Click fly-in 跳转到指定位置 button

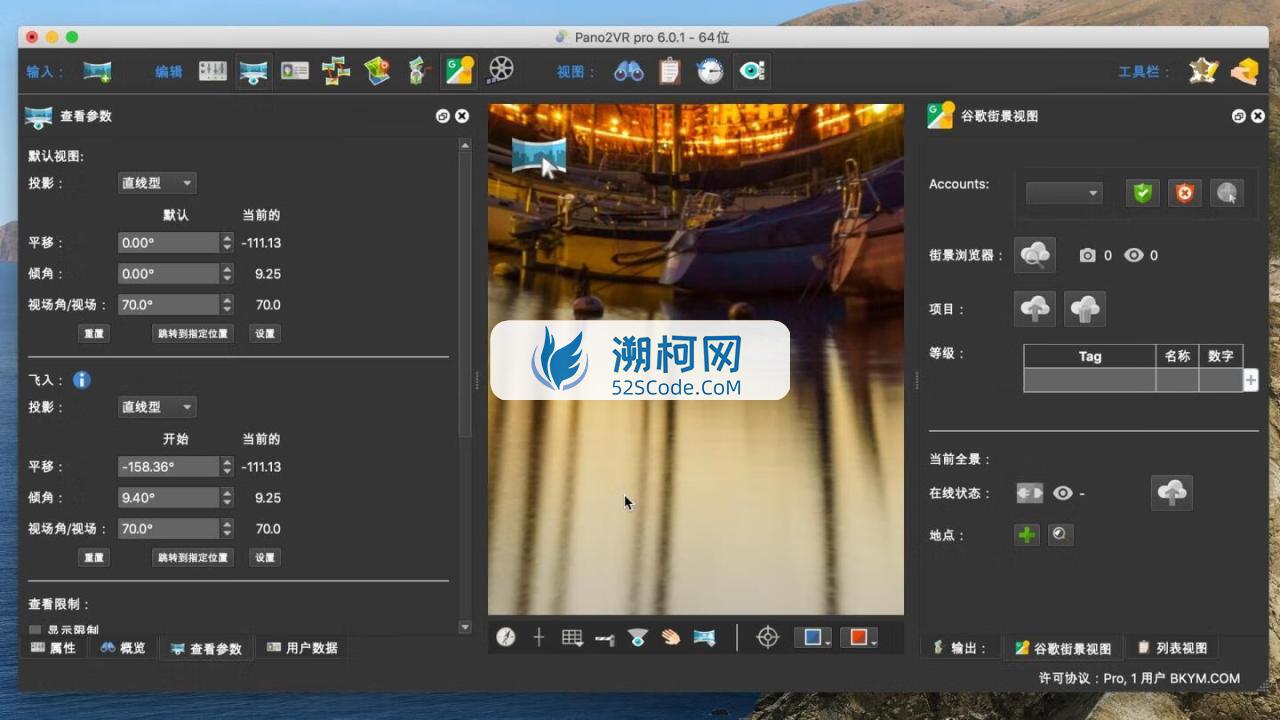pos(193,558)
